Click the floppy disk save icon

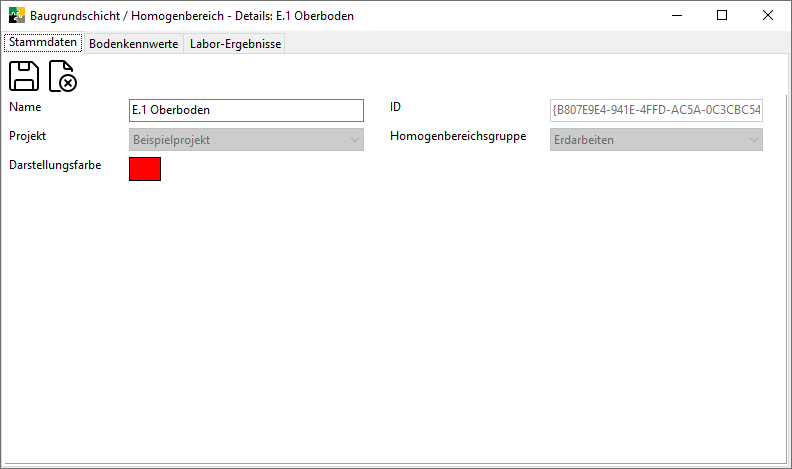click(24, 76)
